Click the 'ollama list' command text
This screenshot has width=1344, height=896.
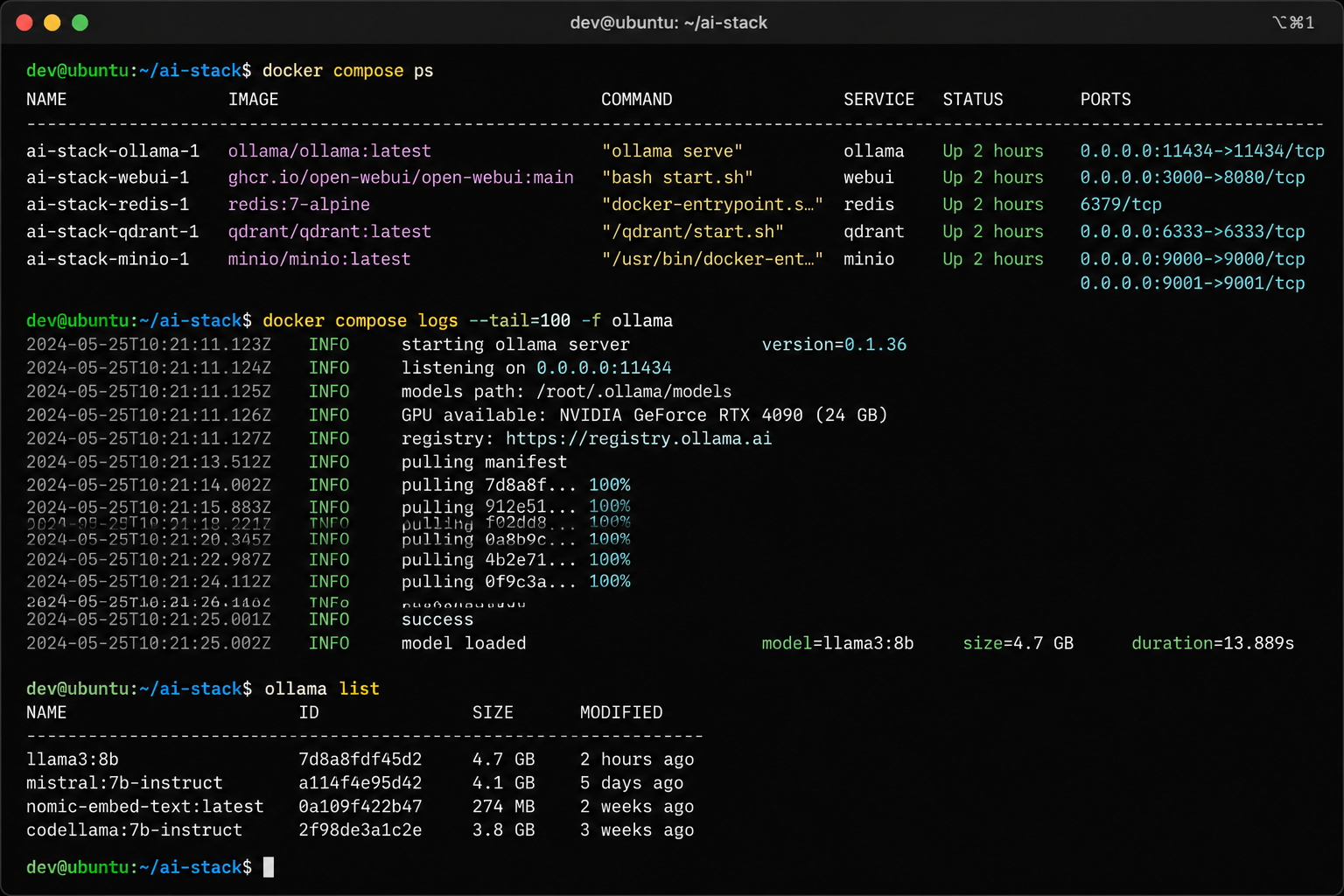pos(322,689)
